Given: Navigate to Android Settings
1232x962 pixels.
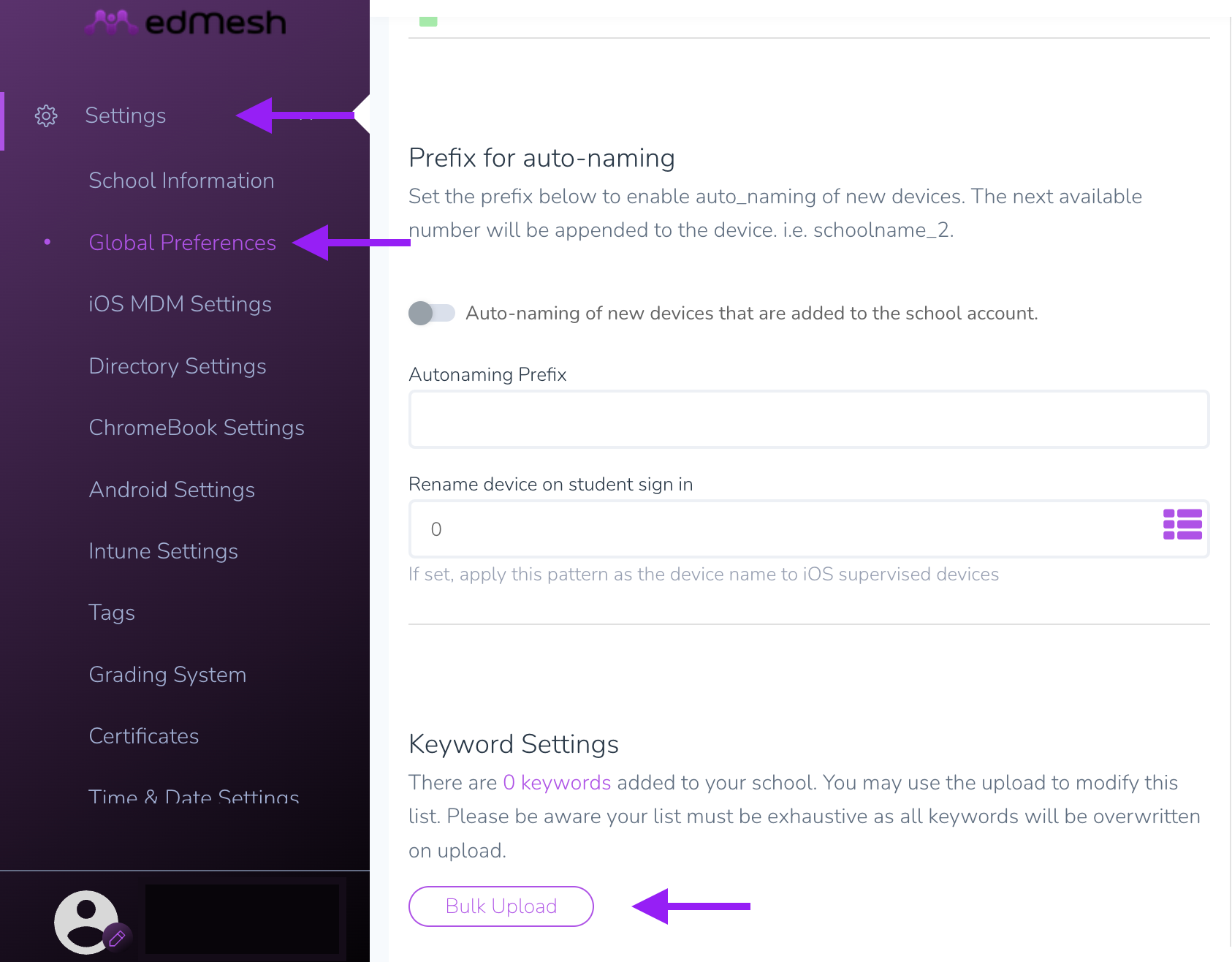Looking at the screenshot, I should 172,490.
